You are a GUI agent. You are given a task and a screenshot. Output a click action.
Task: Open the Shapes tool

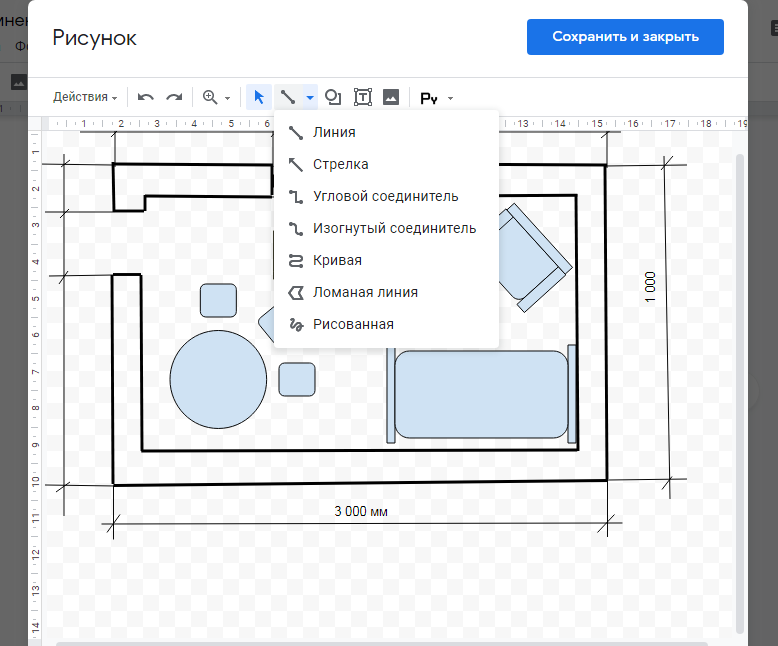tap(333, 97)
